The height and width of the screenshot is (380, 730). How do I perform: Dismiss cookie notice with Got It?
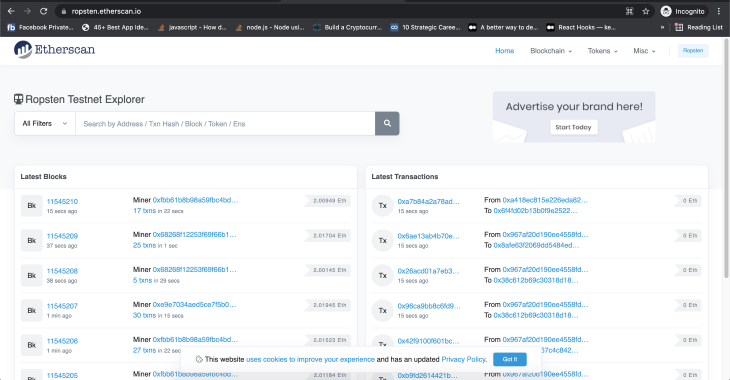pos(510,359)
